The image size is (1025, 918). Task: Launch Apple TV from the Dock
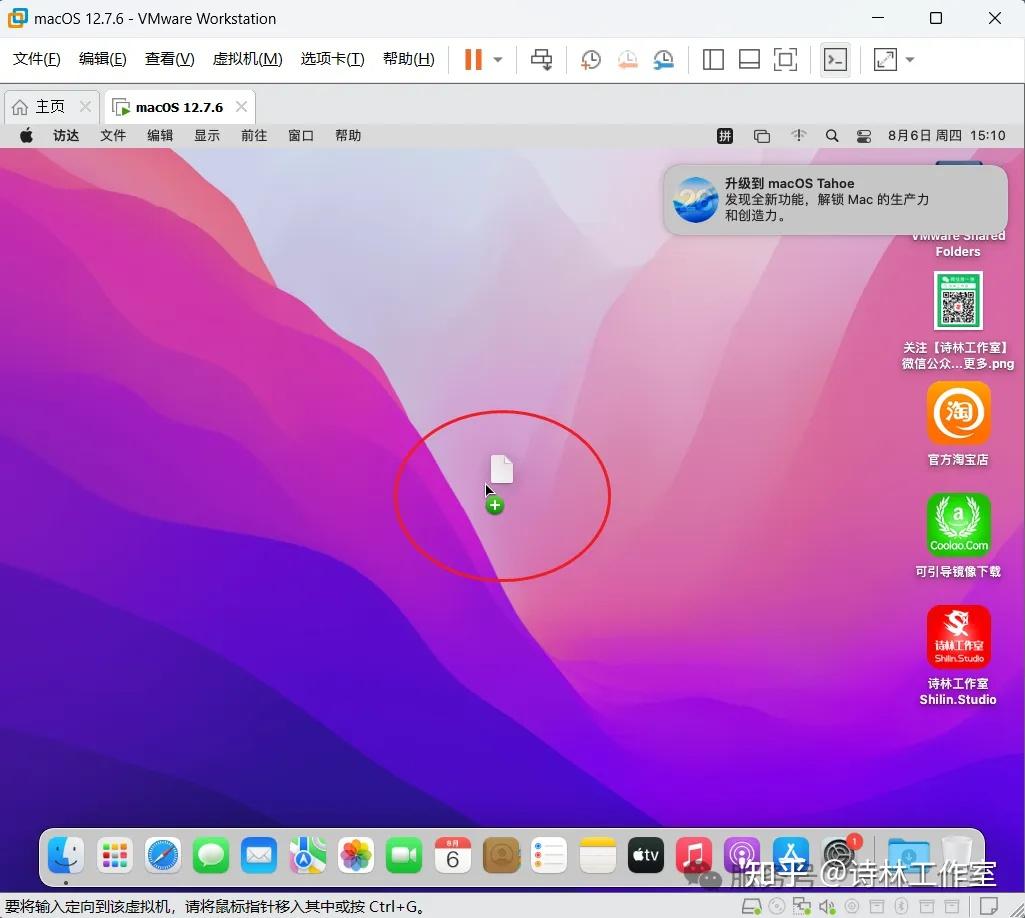(646, 855)
